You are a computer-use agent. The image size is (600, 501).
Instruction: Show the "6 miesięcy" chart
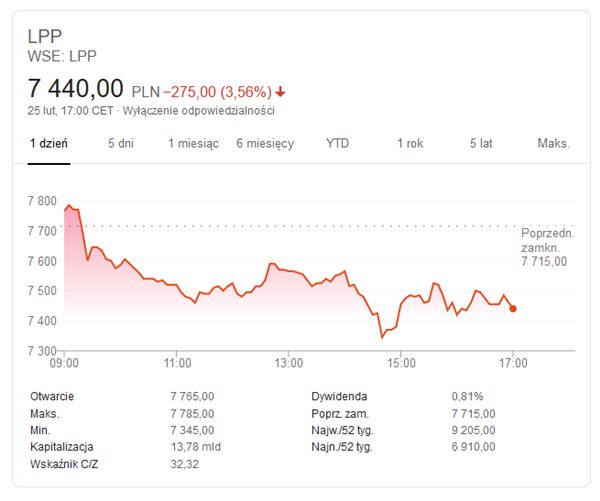[265, 143]
